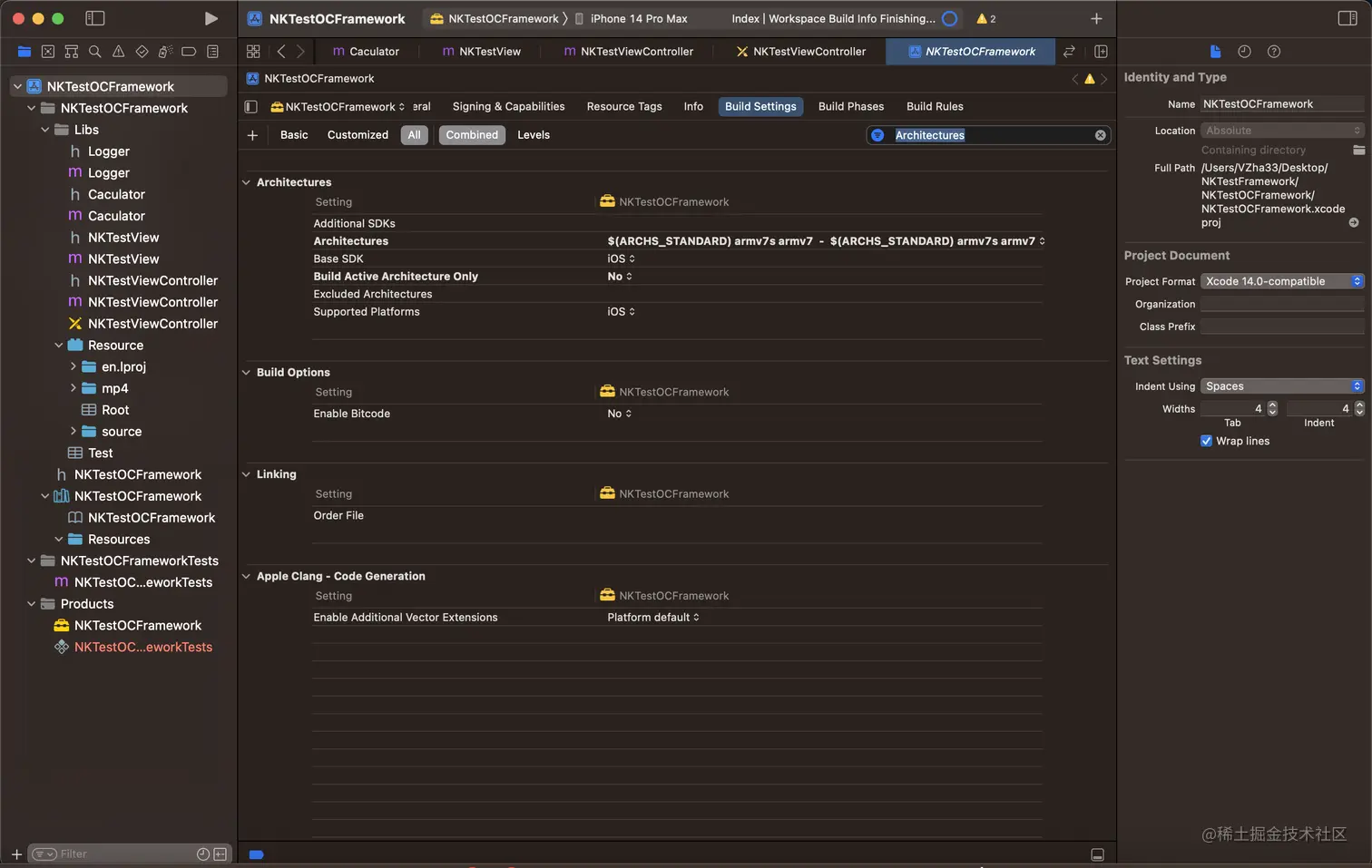Add a new build setting with plus
The height and width of the screenshot is (868, 1372).
[252, 135]
